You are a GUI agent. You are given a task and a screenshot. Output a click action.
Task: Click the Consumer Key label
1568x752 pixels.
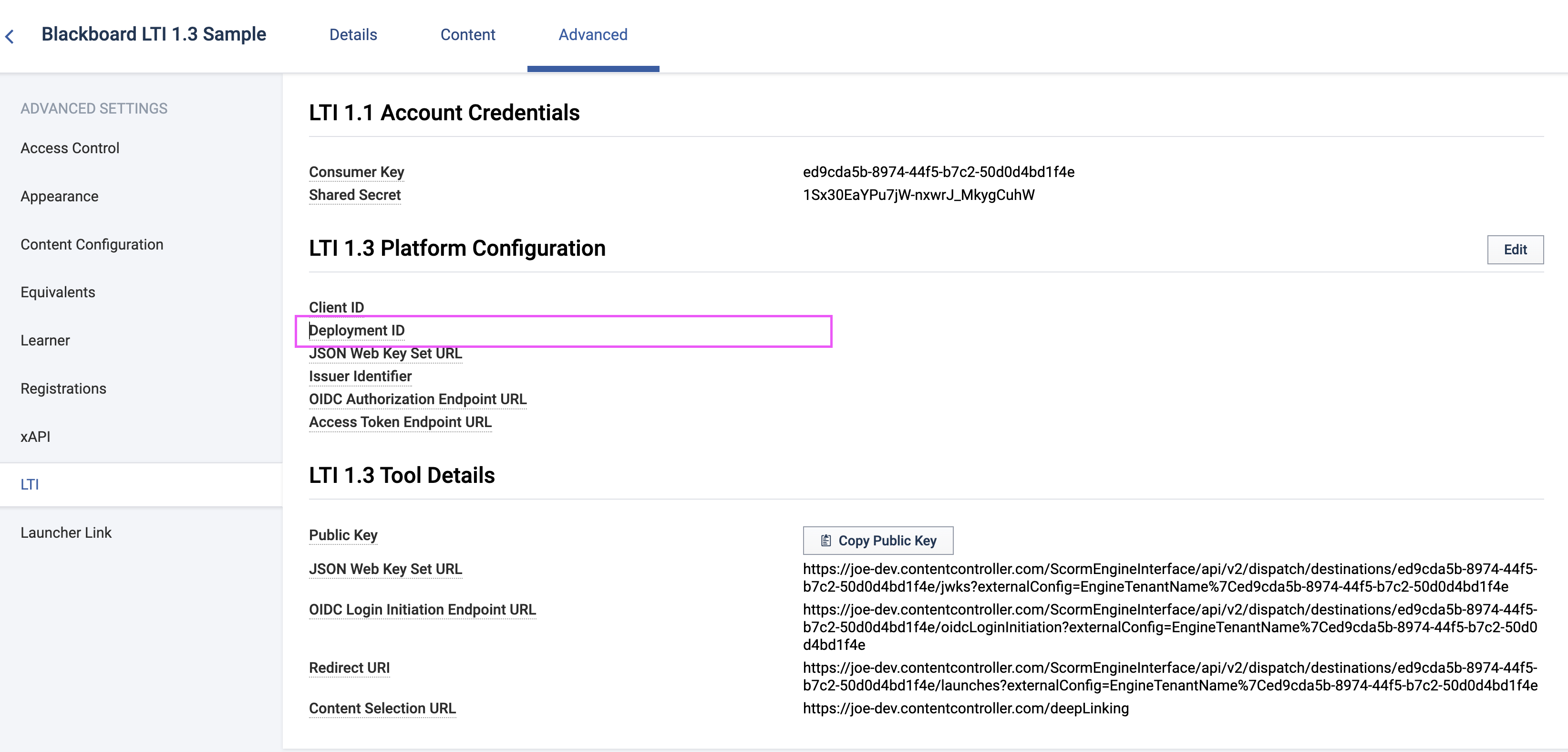point(357,172)
